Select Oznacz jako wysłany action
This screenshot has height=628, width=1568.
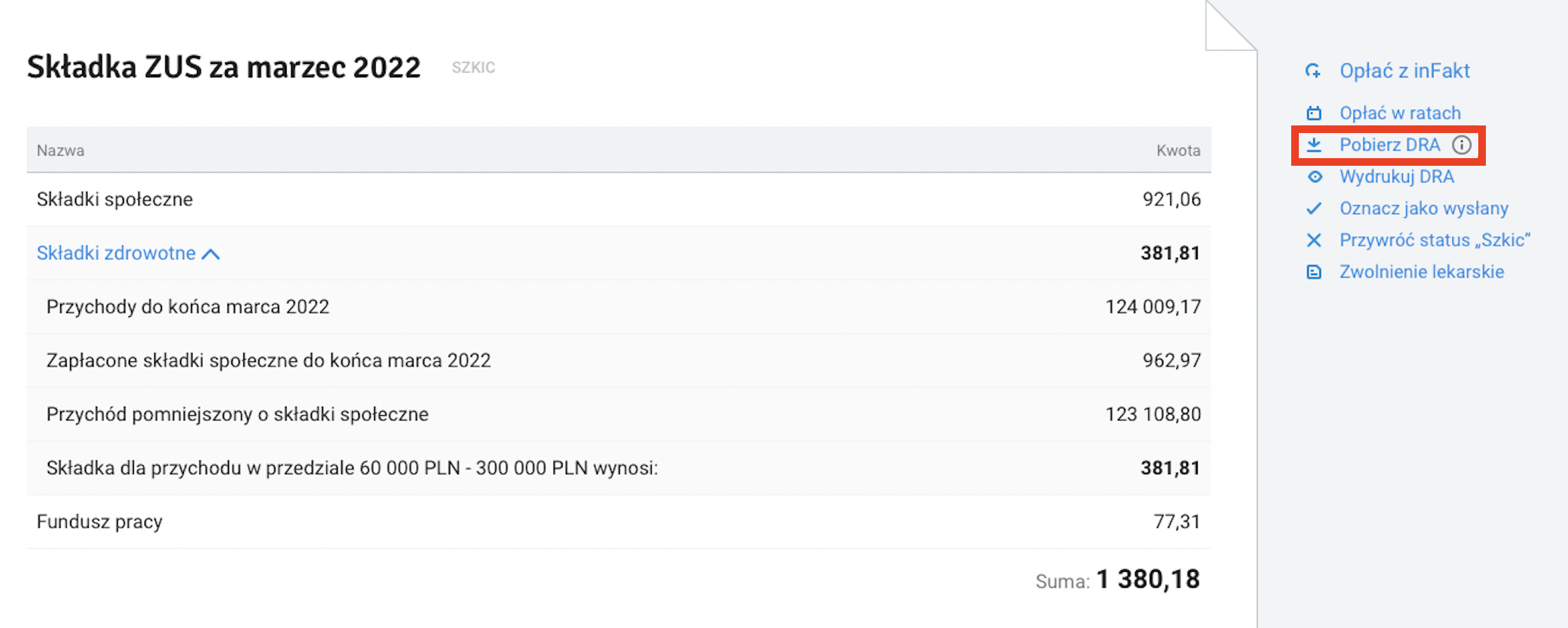click(1424, 208)
